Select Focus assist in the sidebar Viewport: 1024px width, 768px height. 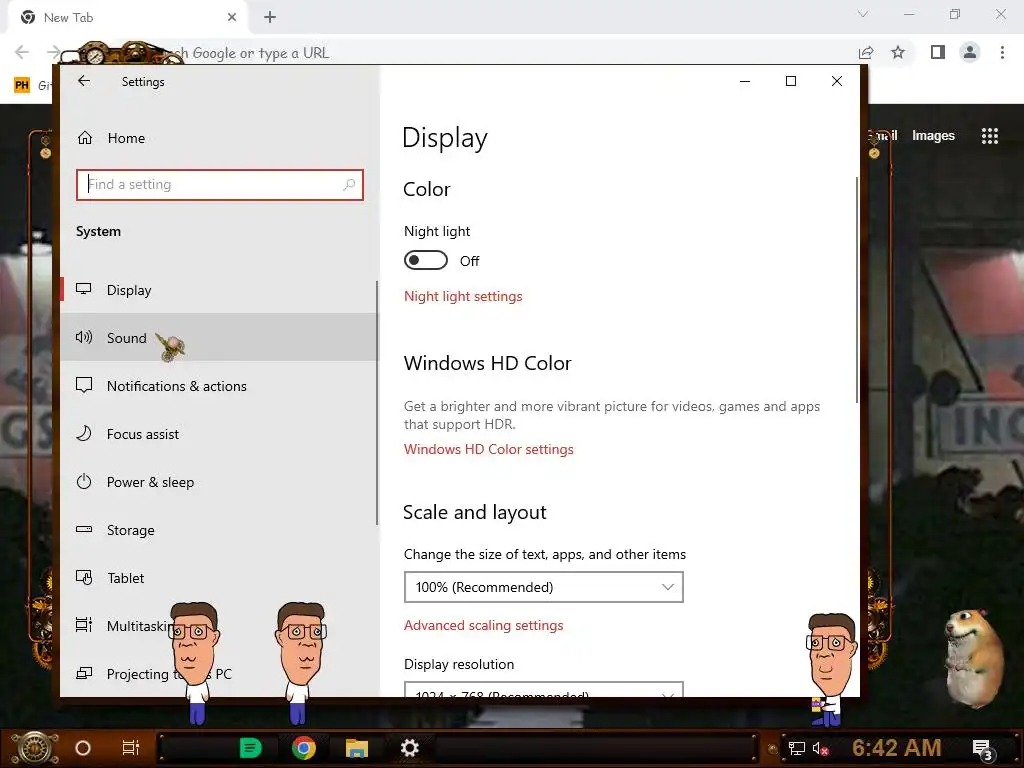pyautogui.click(x=219, y=434)
